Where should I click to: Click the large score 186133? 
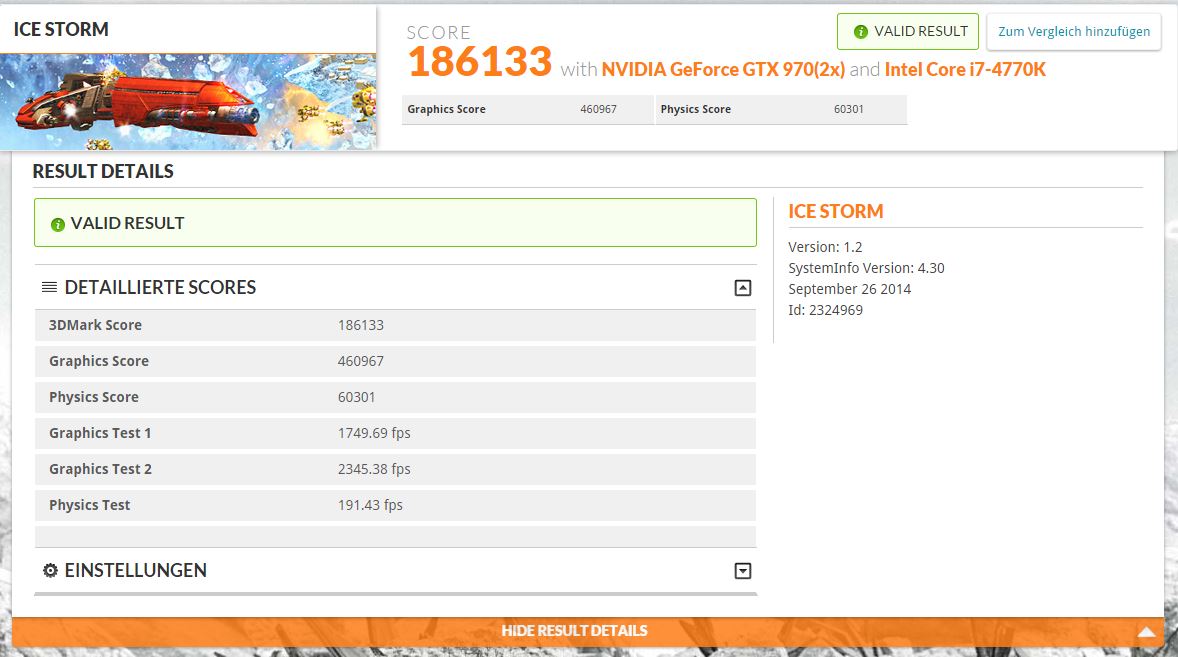(x=479, y=62)
